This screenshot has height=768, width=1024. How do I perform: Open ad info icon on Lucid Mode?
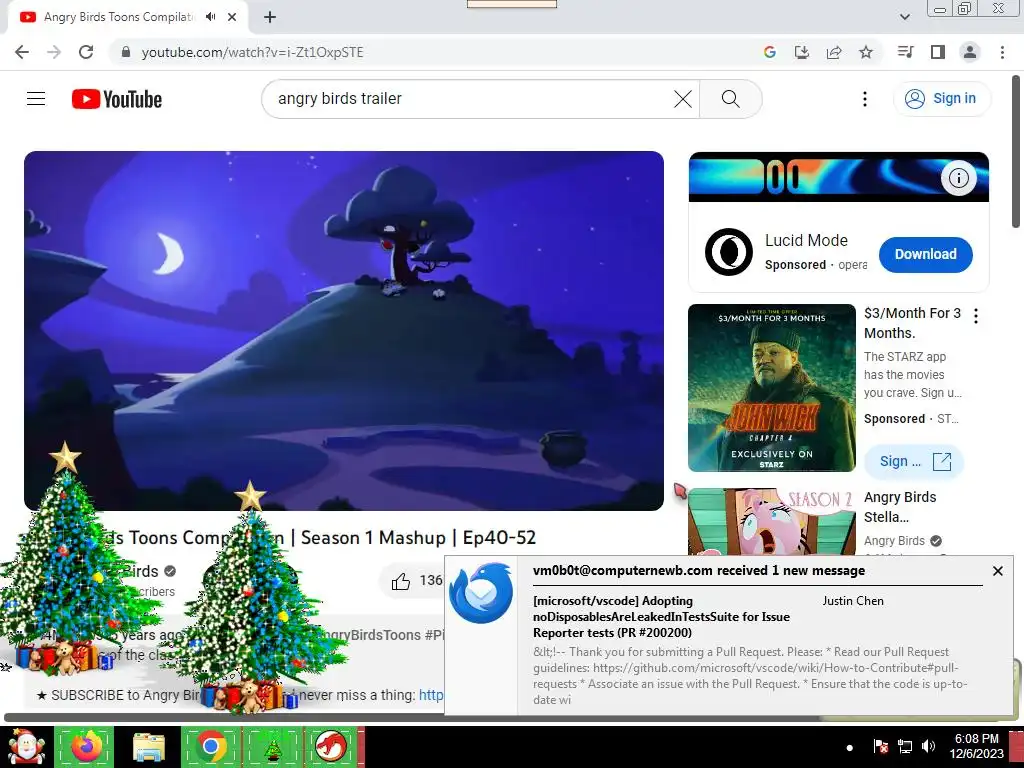click(x=958, y=178)
